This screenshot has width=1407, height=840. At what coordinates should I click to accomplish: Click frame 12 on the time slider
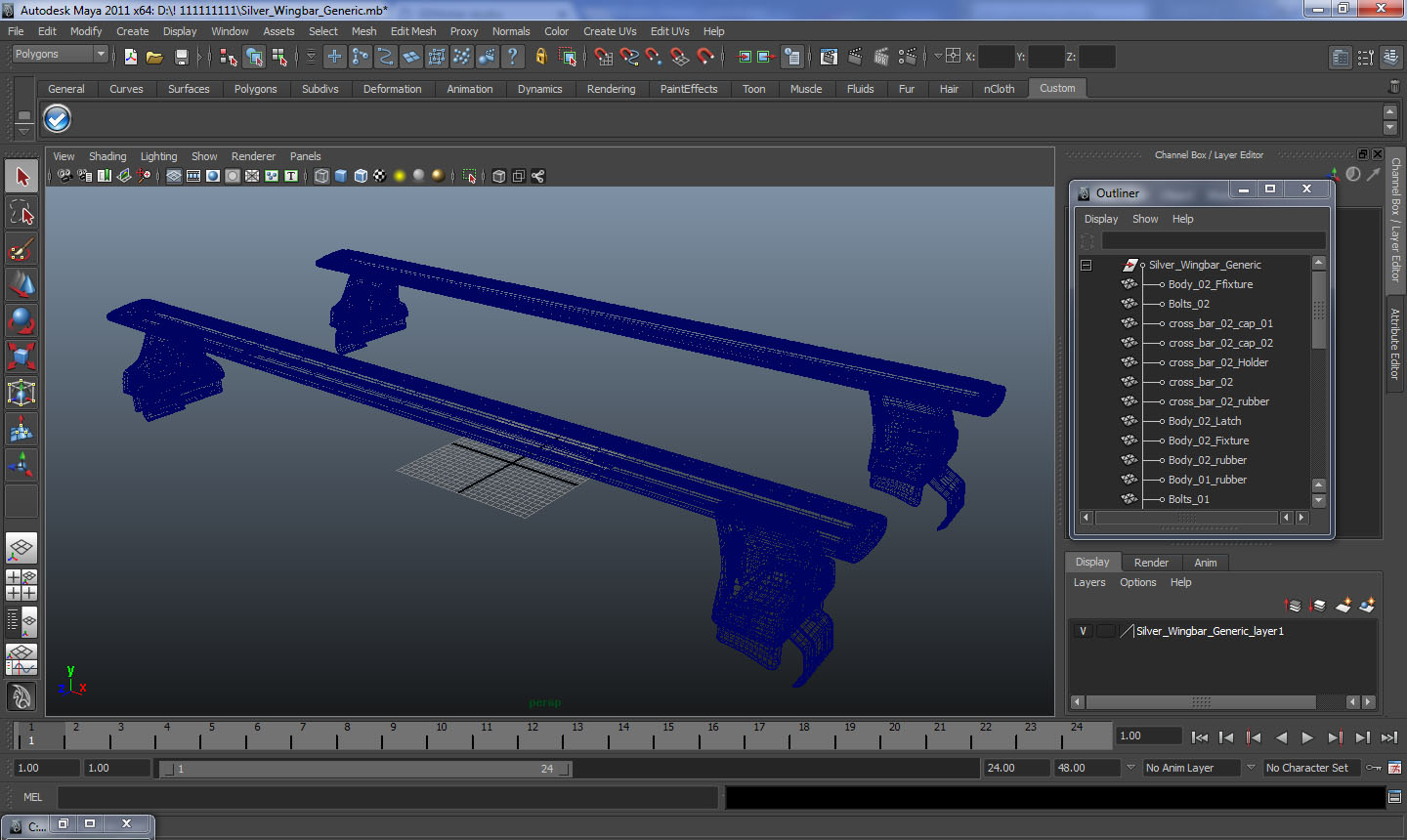tap(533, 735)
